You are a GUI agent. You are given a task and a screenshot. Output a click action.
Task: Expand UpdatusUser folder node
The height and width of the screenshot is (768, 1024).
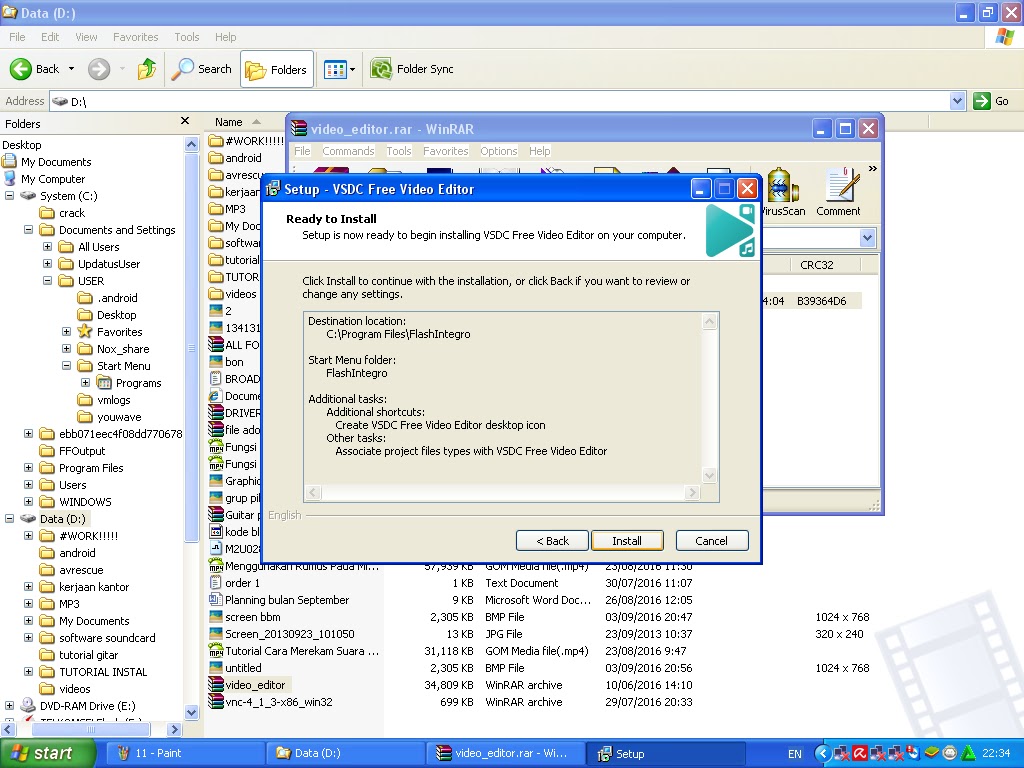point(48,264)
